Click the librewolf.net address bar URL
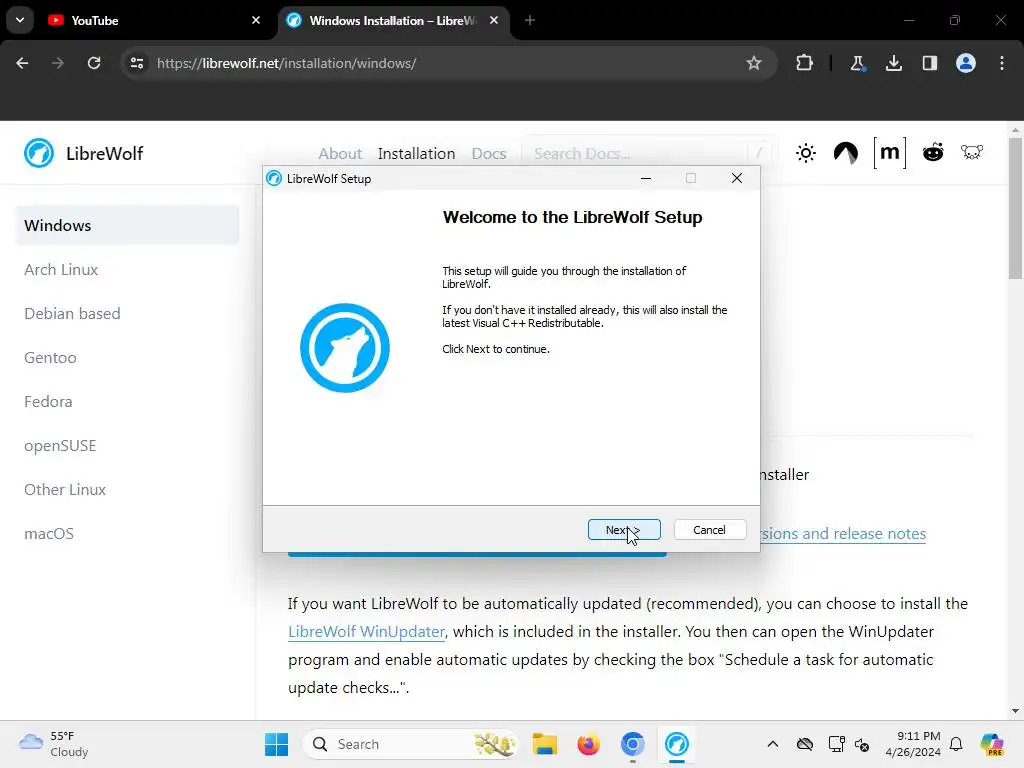The height and width of the screenshot is (768, 1024). [286, 63]
